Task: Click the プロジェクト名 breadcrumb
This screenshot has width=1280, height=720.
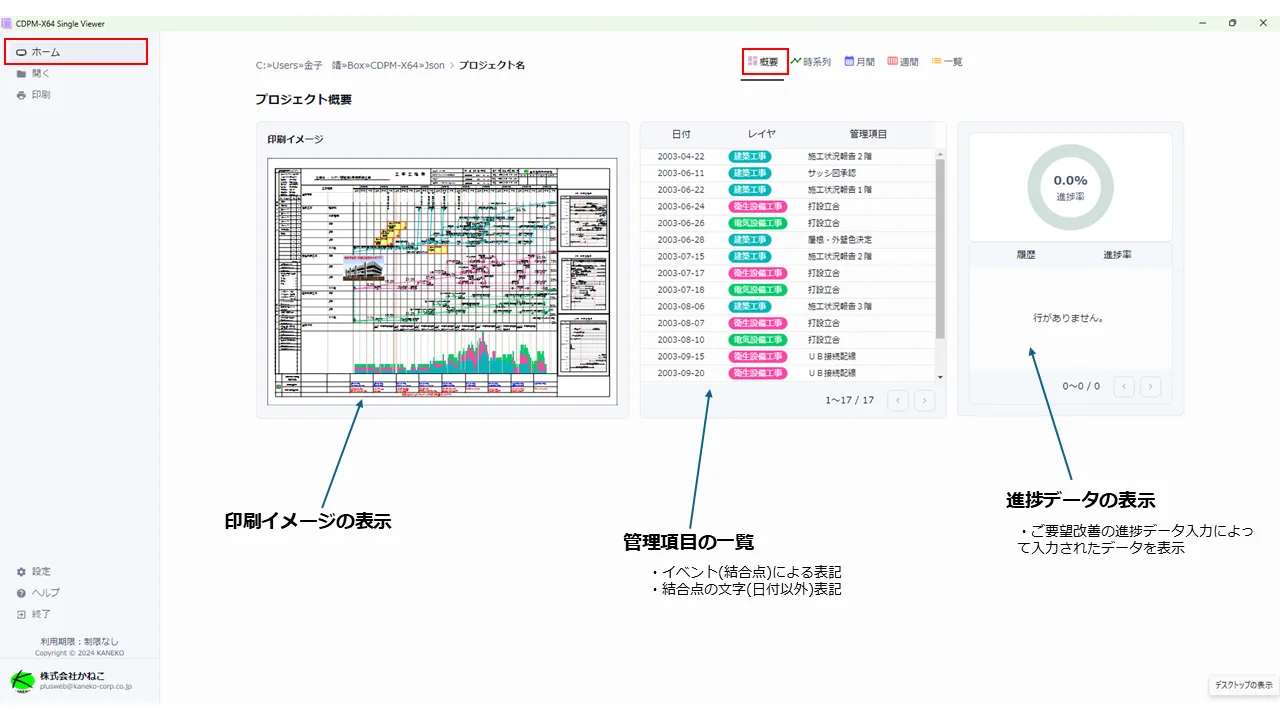Action: 492,65
